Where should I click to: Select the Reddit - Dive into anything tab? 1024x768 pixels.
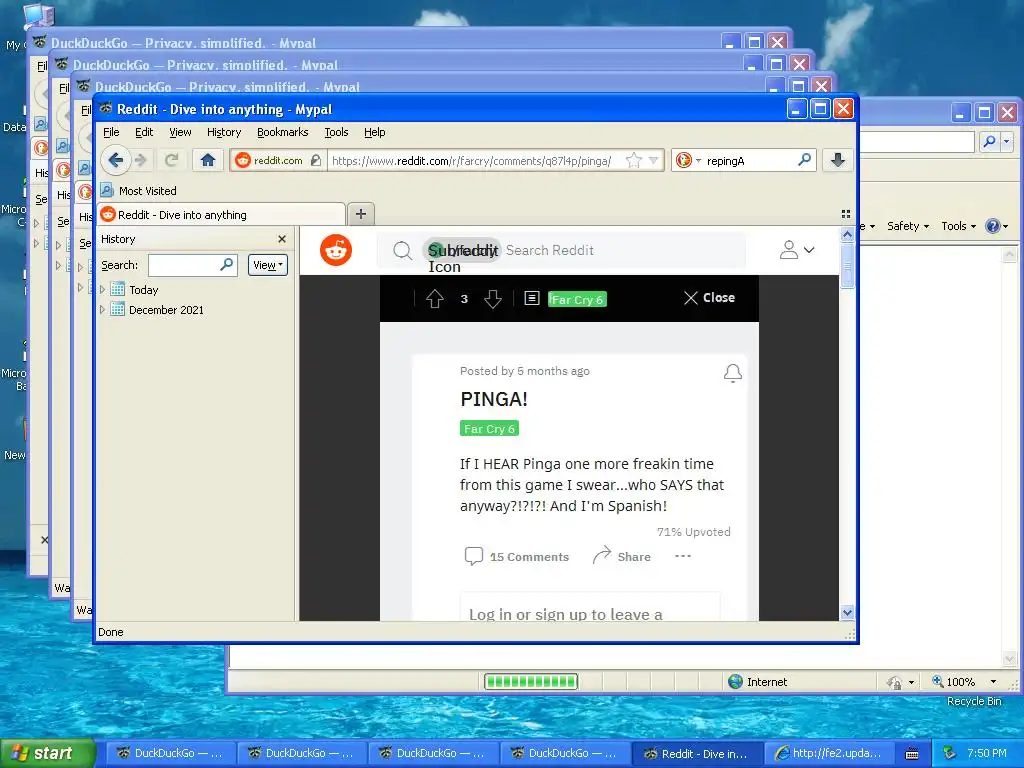pos(221,215)
